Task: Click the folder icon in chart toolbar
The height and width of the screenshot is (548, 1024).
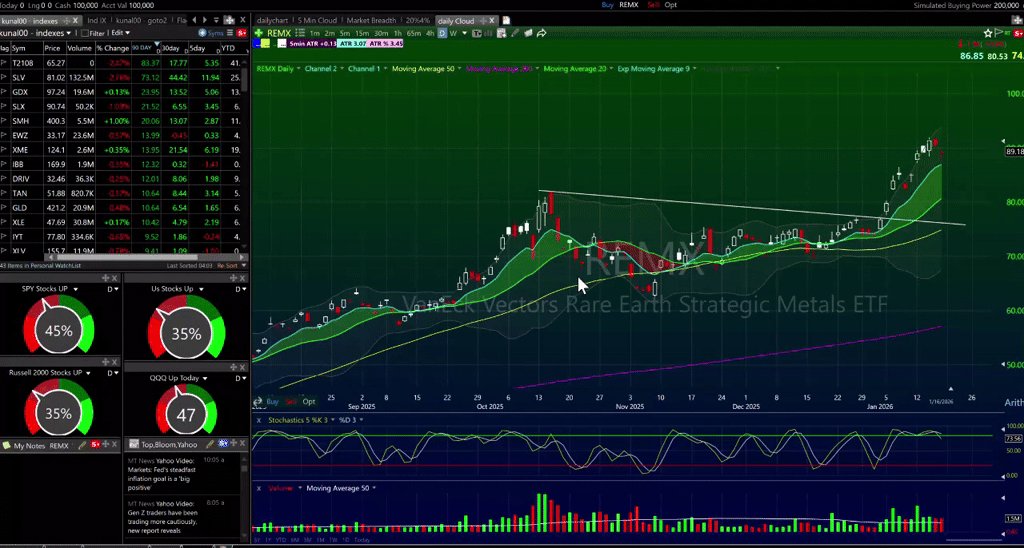Action: click(x=528, y=33)
